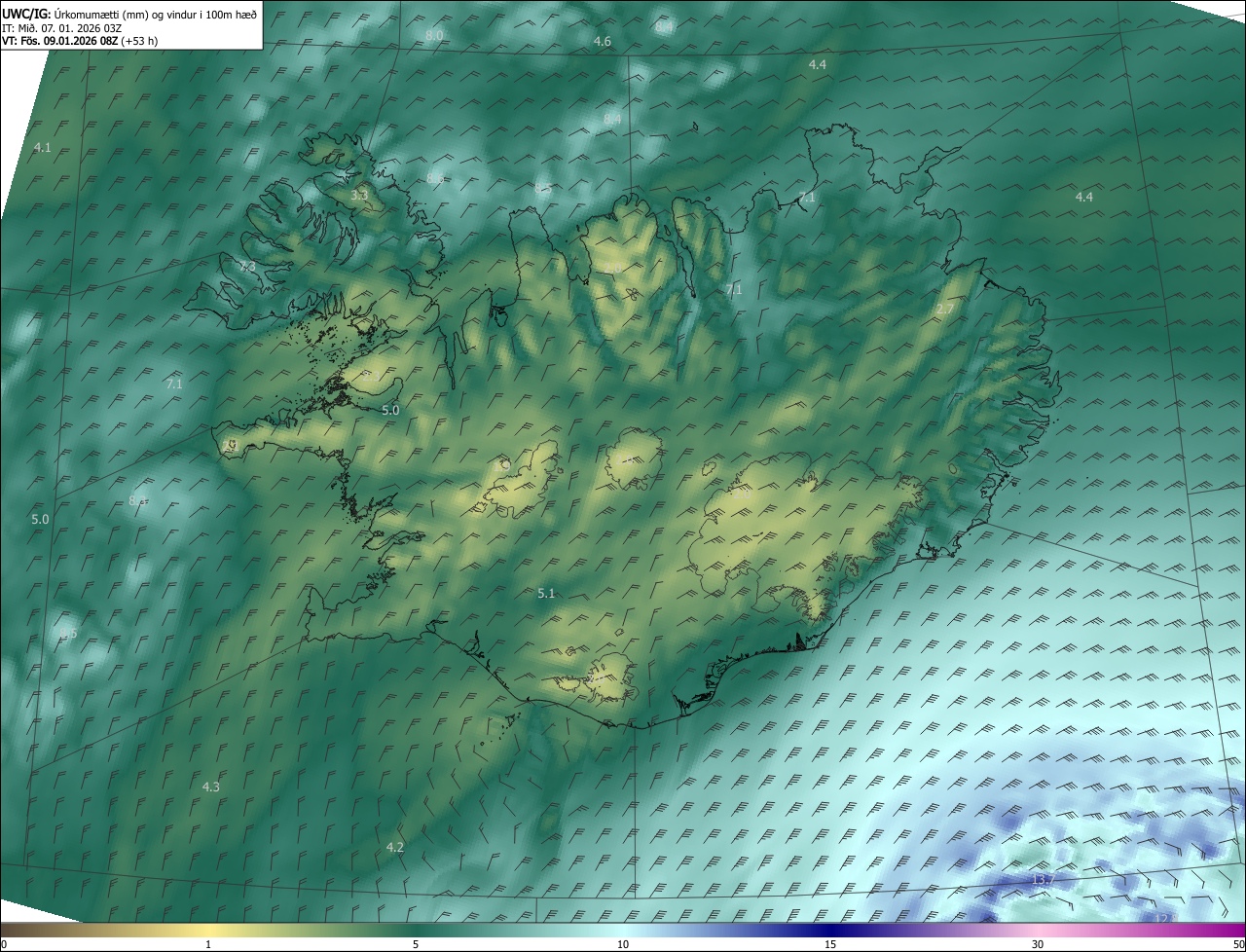Image resolution: width=1246 pixels, height=952 pixels.
Task: Click the 10 tick on the color scale
Action: click(x=623, y=944)
